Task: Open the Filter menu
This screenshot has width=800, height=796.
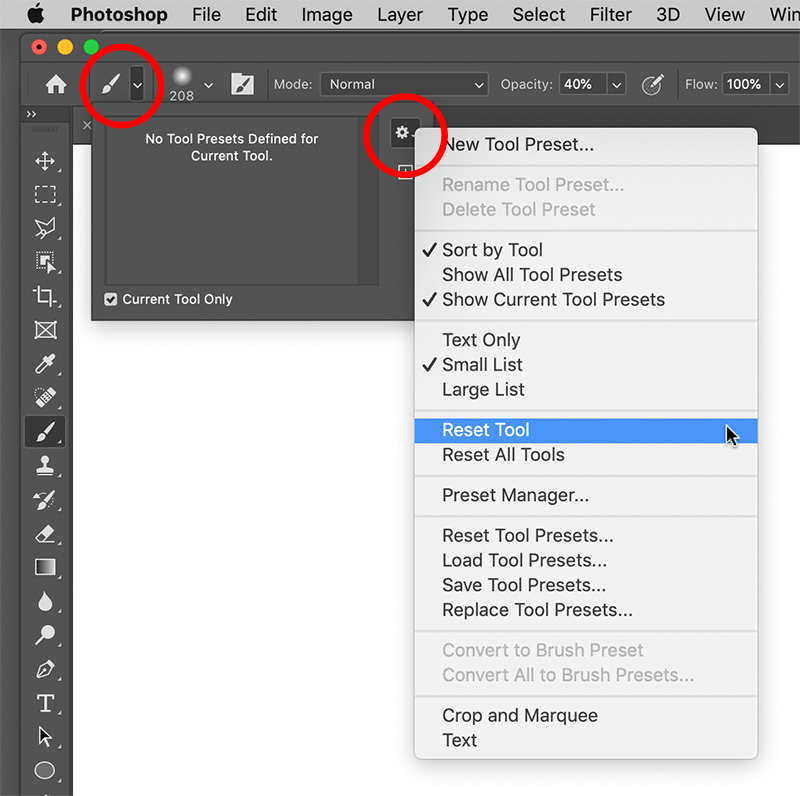Action: click(611, 14)
